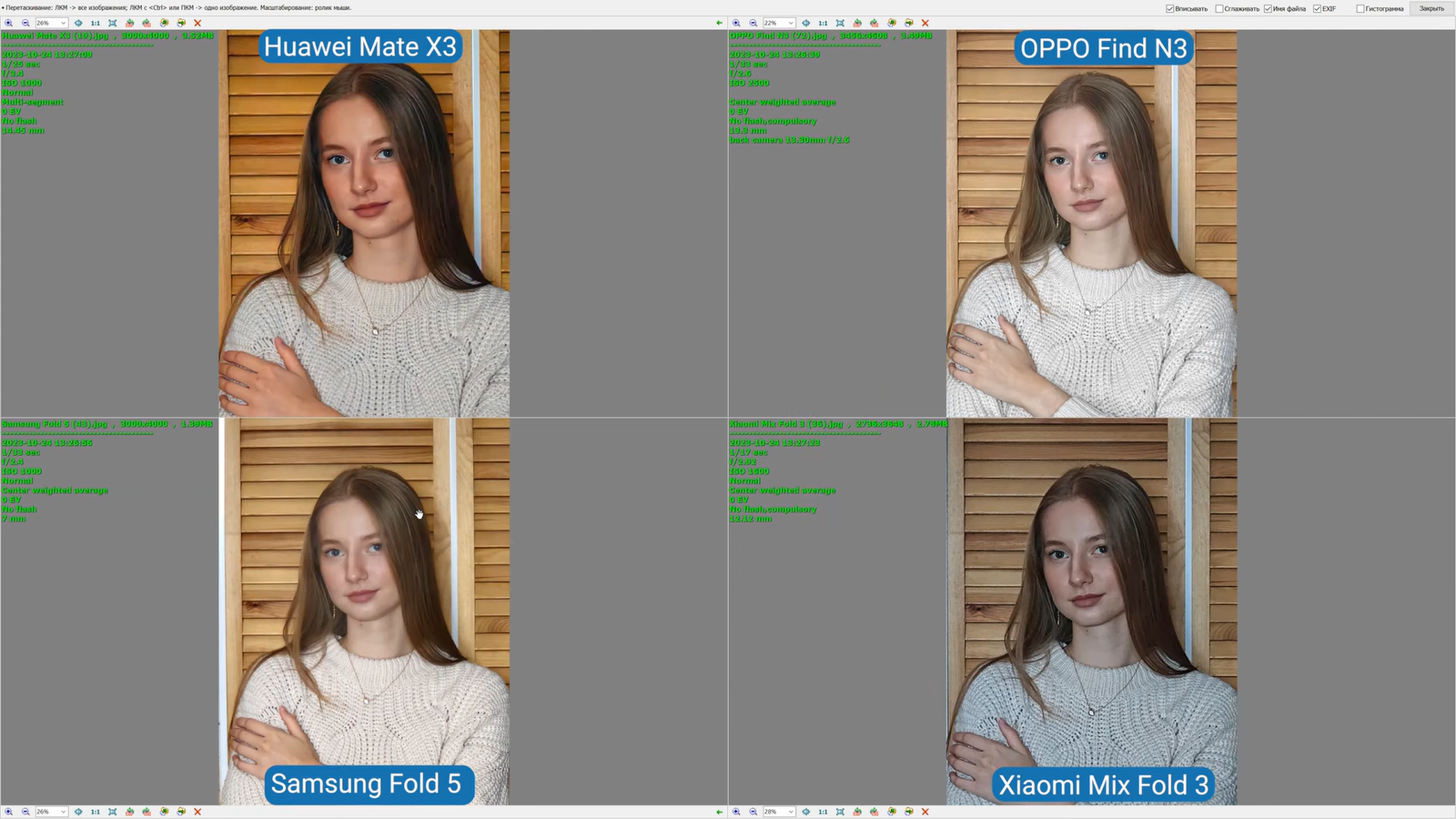Open the 28% zoom dropdown for Xiaomi panel

click(x=791, y=812)
